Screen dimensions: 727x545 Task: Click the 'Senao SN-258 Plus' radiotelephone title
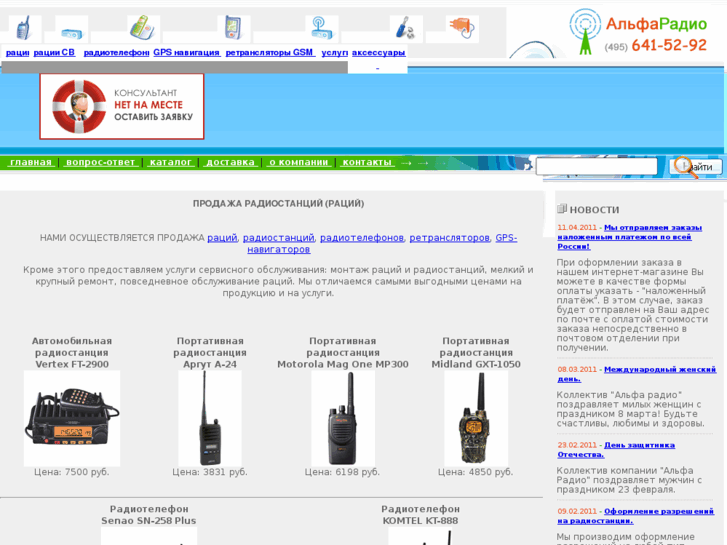148,520
